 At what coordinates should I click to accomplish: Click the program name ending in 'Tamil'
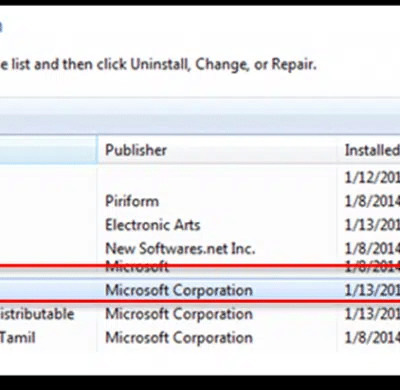17,338
